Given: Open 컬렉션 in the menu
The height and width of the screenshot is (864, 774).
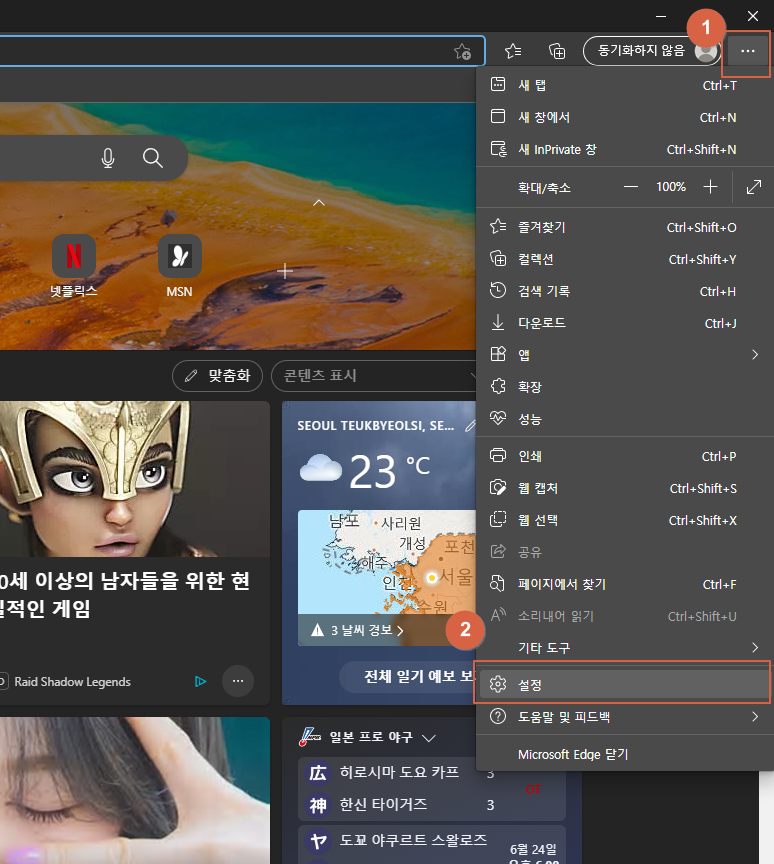Looking at the screenshot, I should [x=624, y=259].
